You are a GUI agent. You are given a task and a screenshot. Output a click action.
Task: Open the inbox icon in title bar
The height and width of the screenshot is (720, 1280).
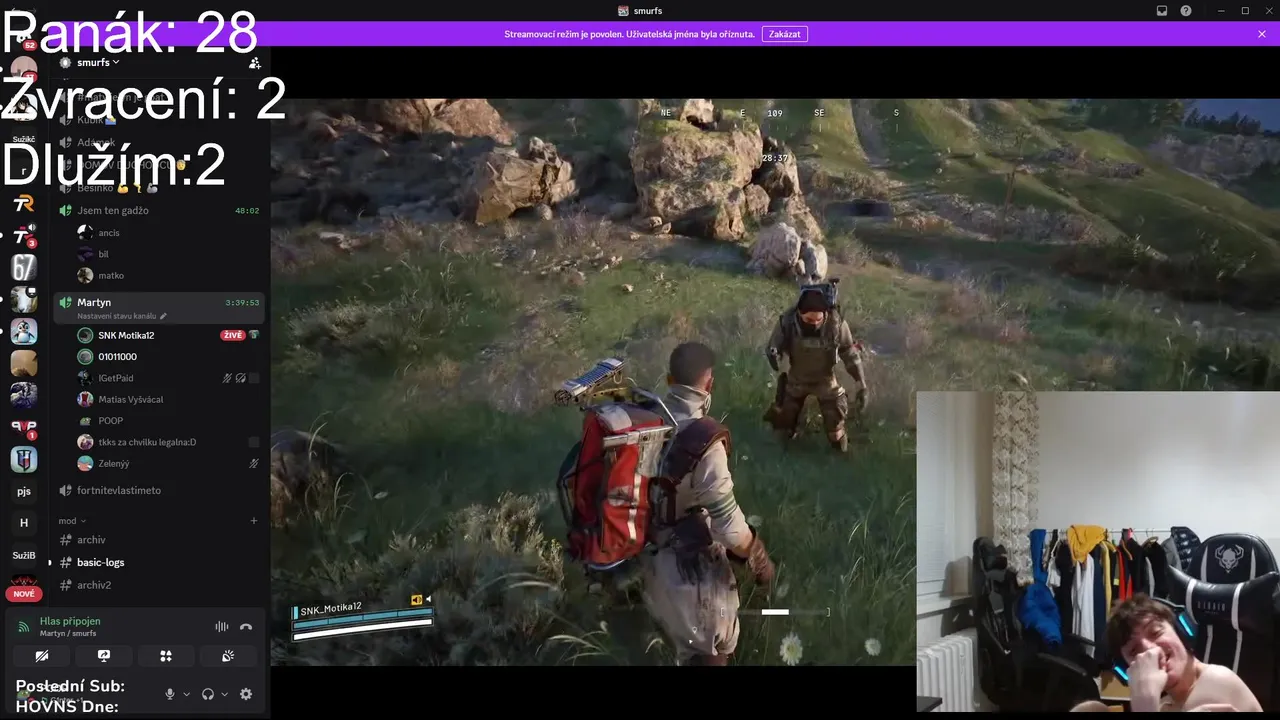pos(1162,11)
